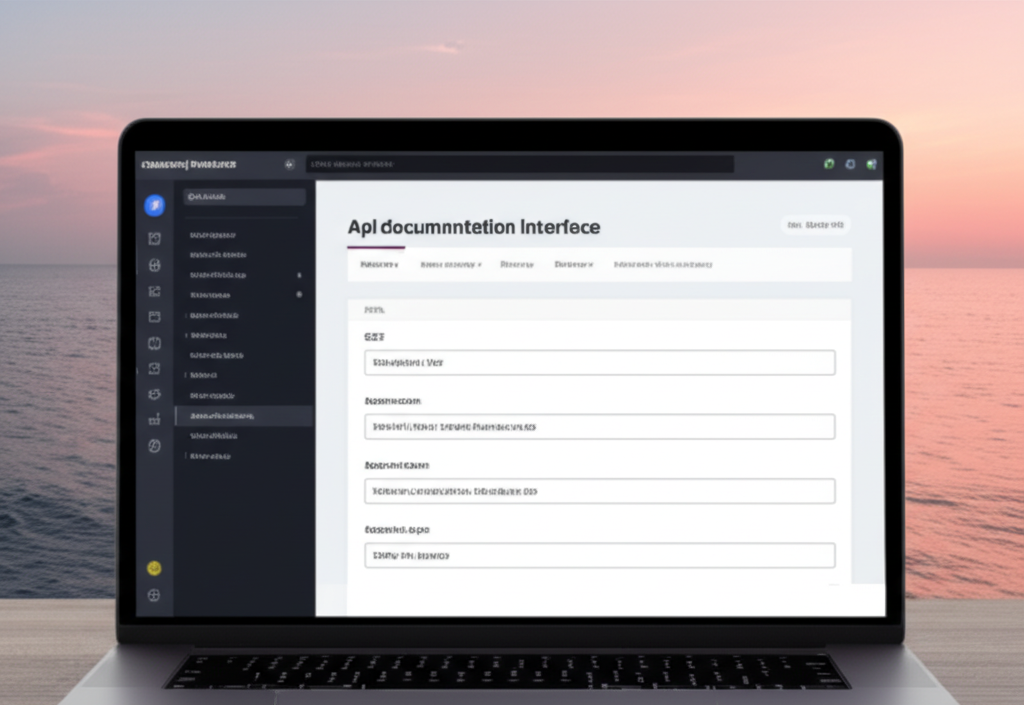Open the green status icon in the top-right bar
1024x705 pixels.
828,164
